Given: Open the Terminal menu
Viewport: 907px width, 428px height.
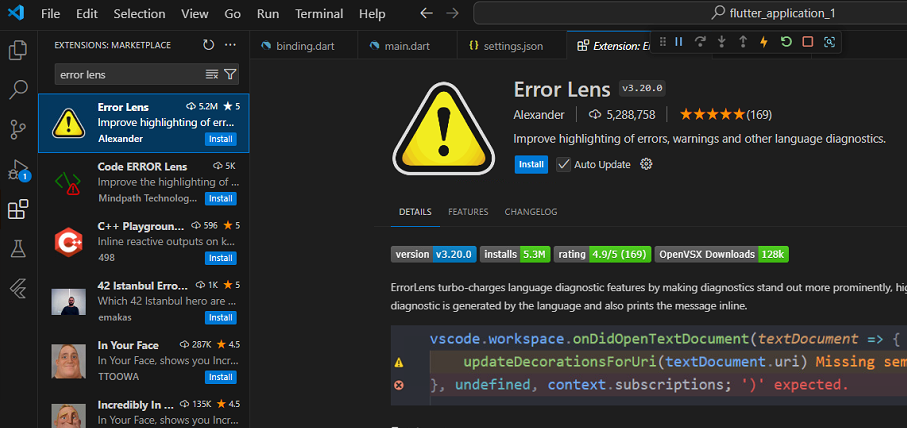Looking at the screenshot, I should pos(319,13).
